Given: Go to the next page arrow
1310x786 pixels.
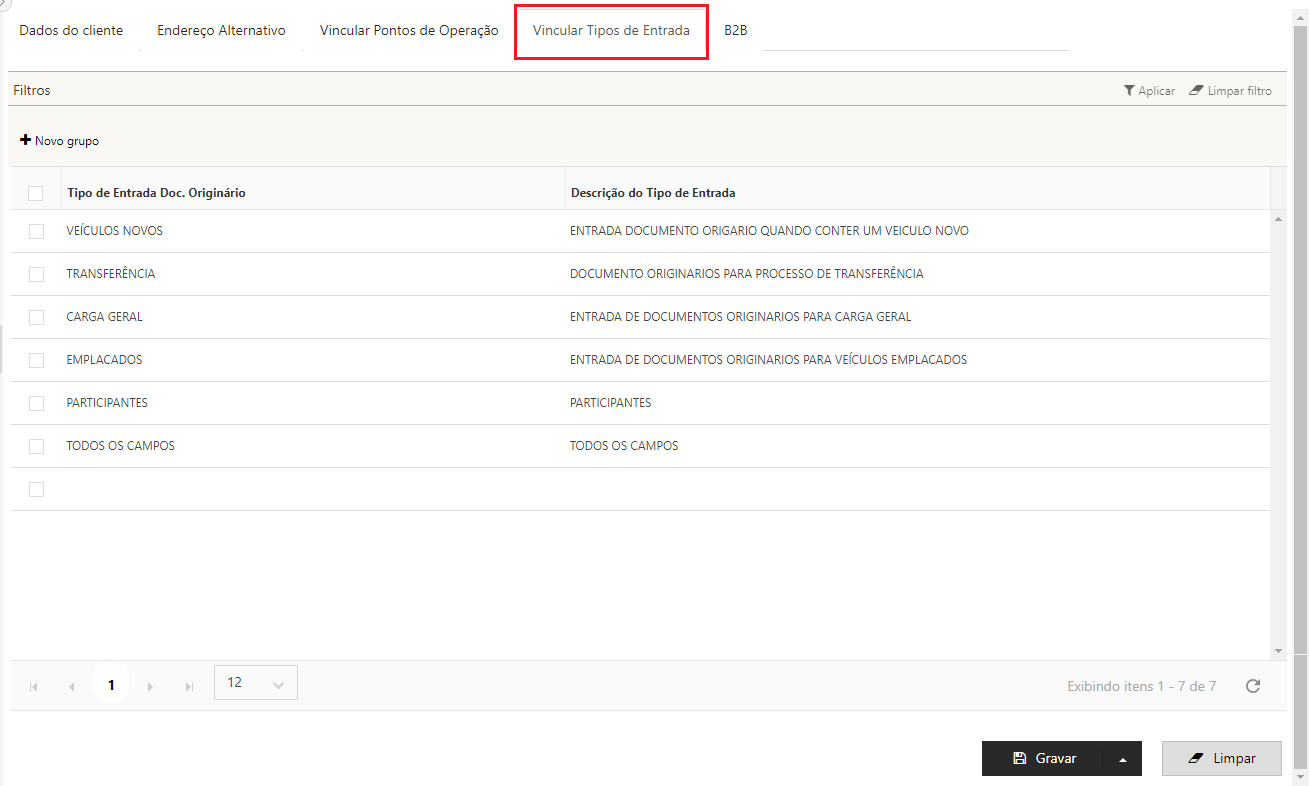Looking at the screenshot, I should [150, 687].
